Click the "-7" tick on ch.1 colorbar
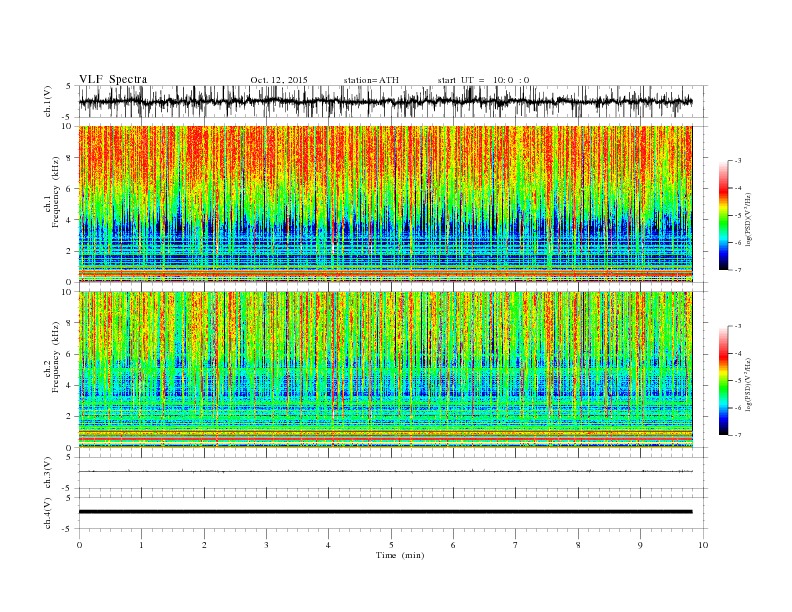 point(738,270)
